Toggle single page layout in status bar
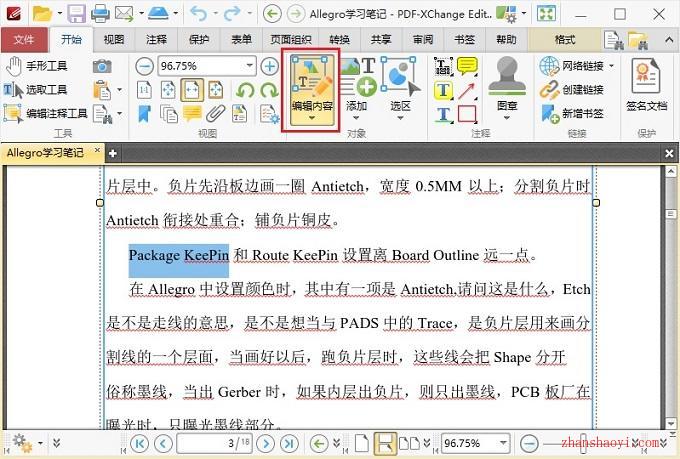The image size is (680, 459). click(x=362, y=443)
